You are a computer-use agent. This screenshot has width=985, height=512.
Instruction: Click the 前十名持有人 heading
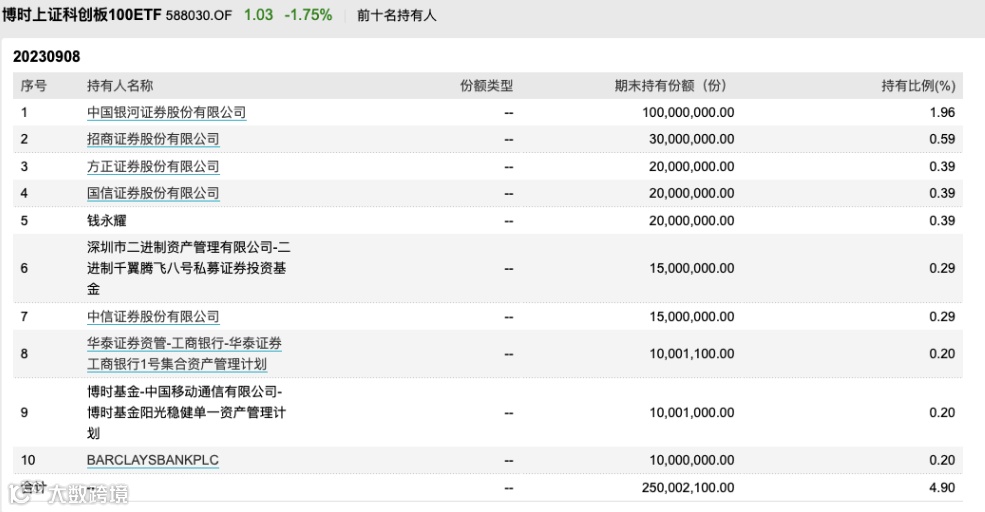point(396,15)
